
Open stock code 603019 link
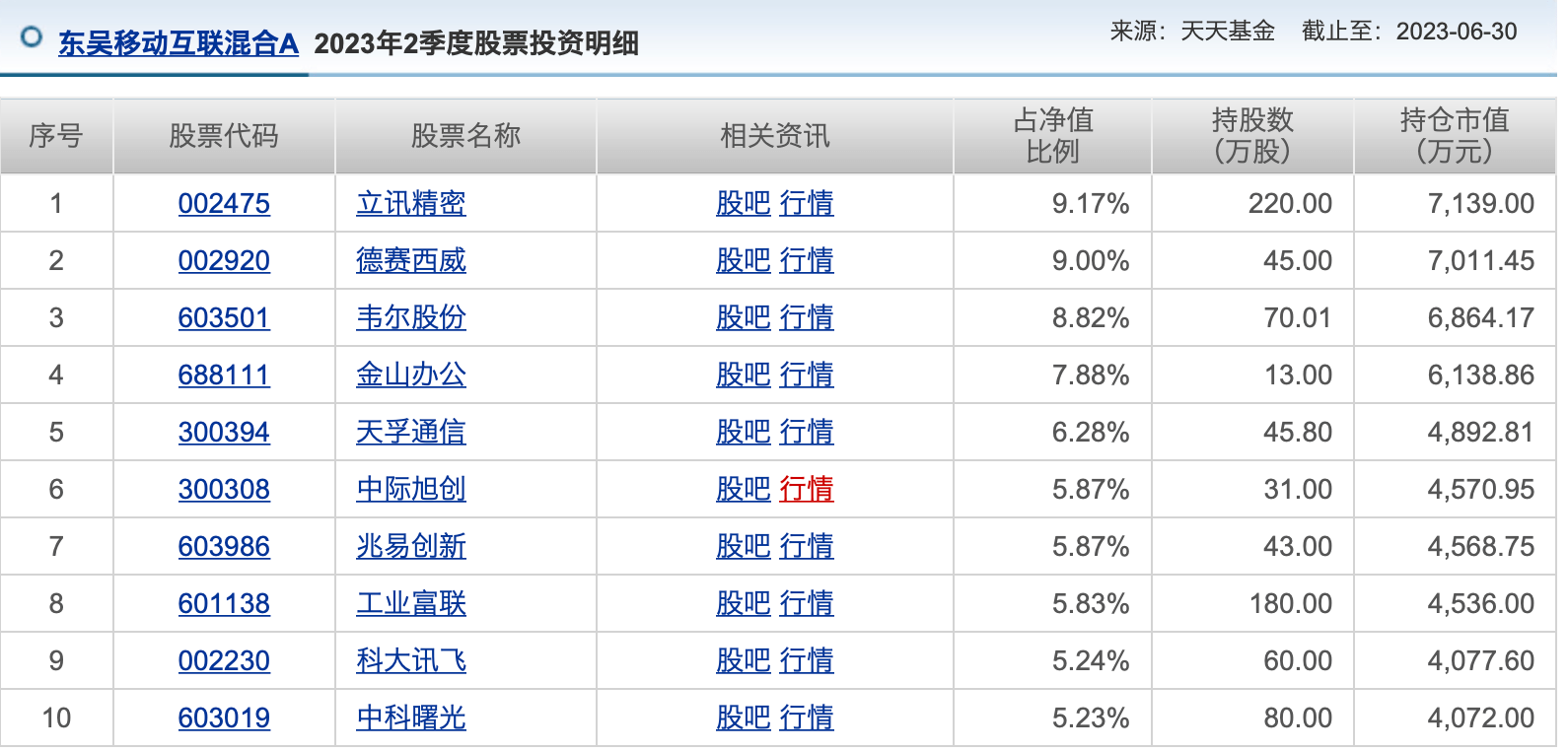pyautogui.click(x=224, y=718)
